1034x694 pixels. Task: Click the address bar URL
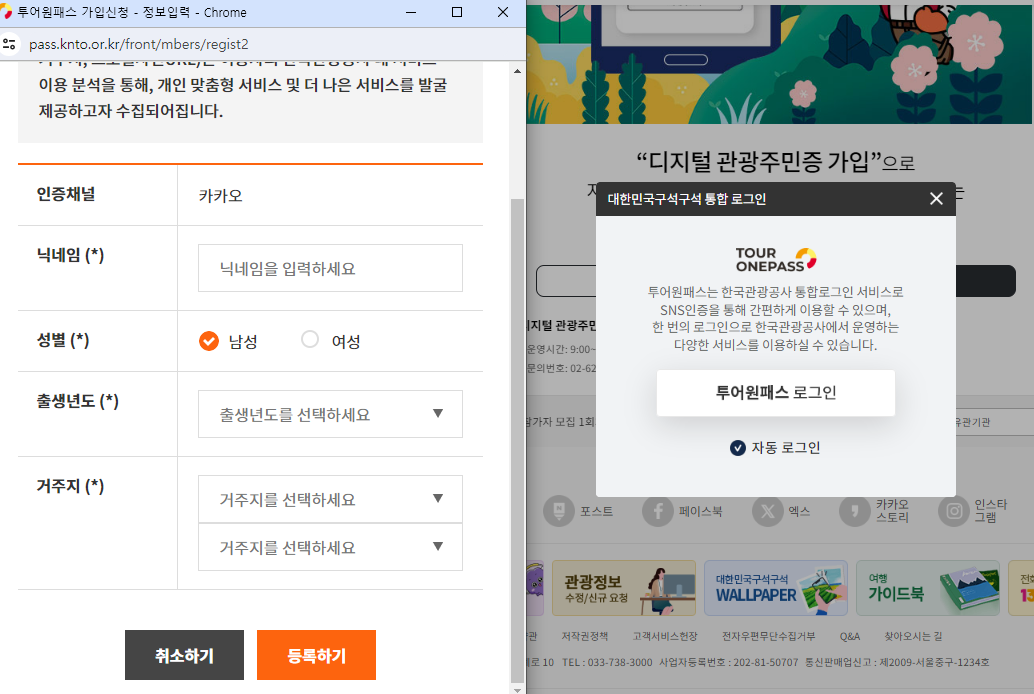pos(139,44)
